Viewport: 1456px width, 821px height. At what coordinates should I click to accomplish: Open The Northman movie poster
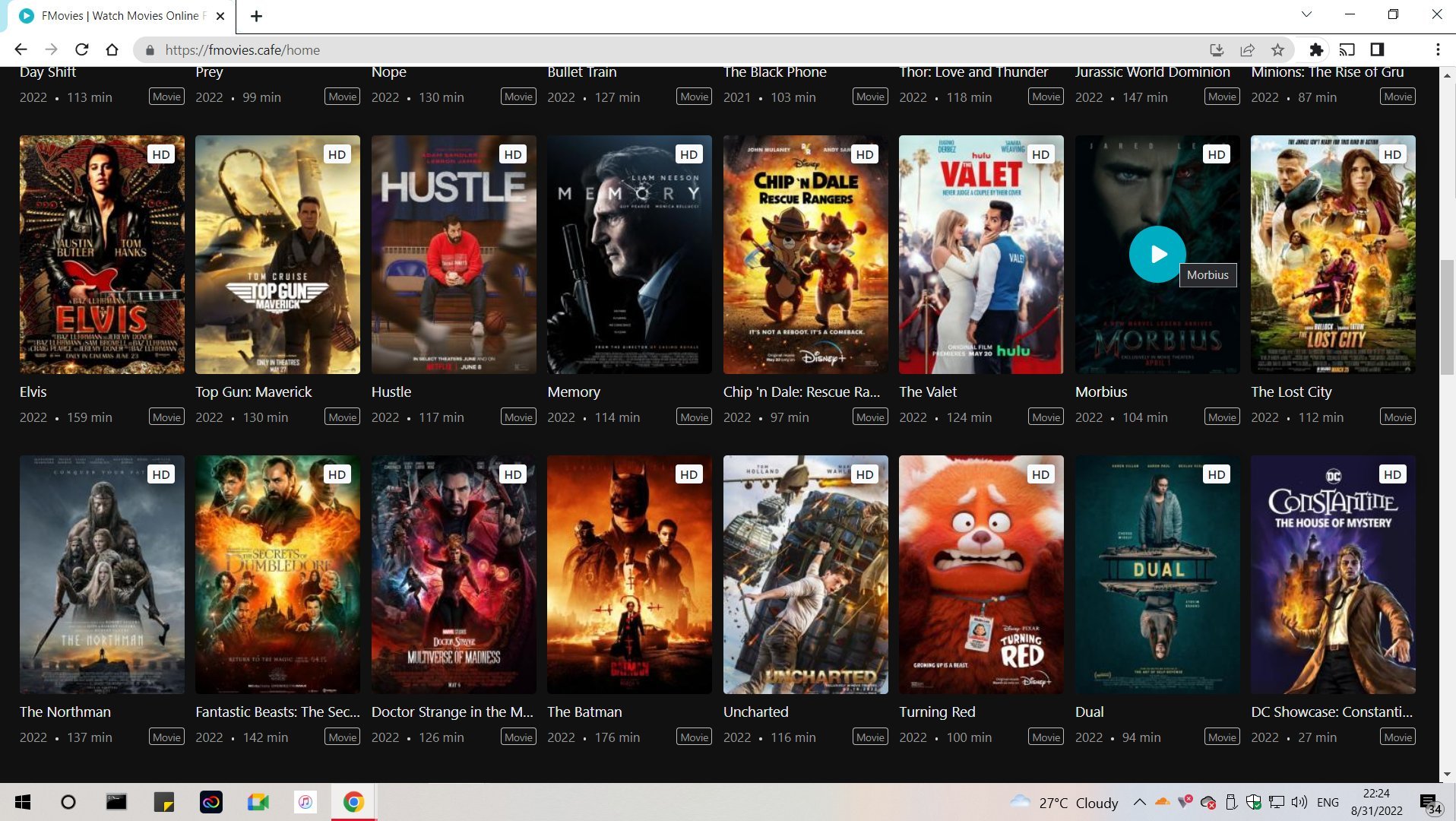(102, 575)
